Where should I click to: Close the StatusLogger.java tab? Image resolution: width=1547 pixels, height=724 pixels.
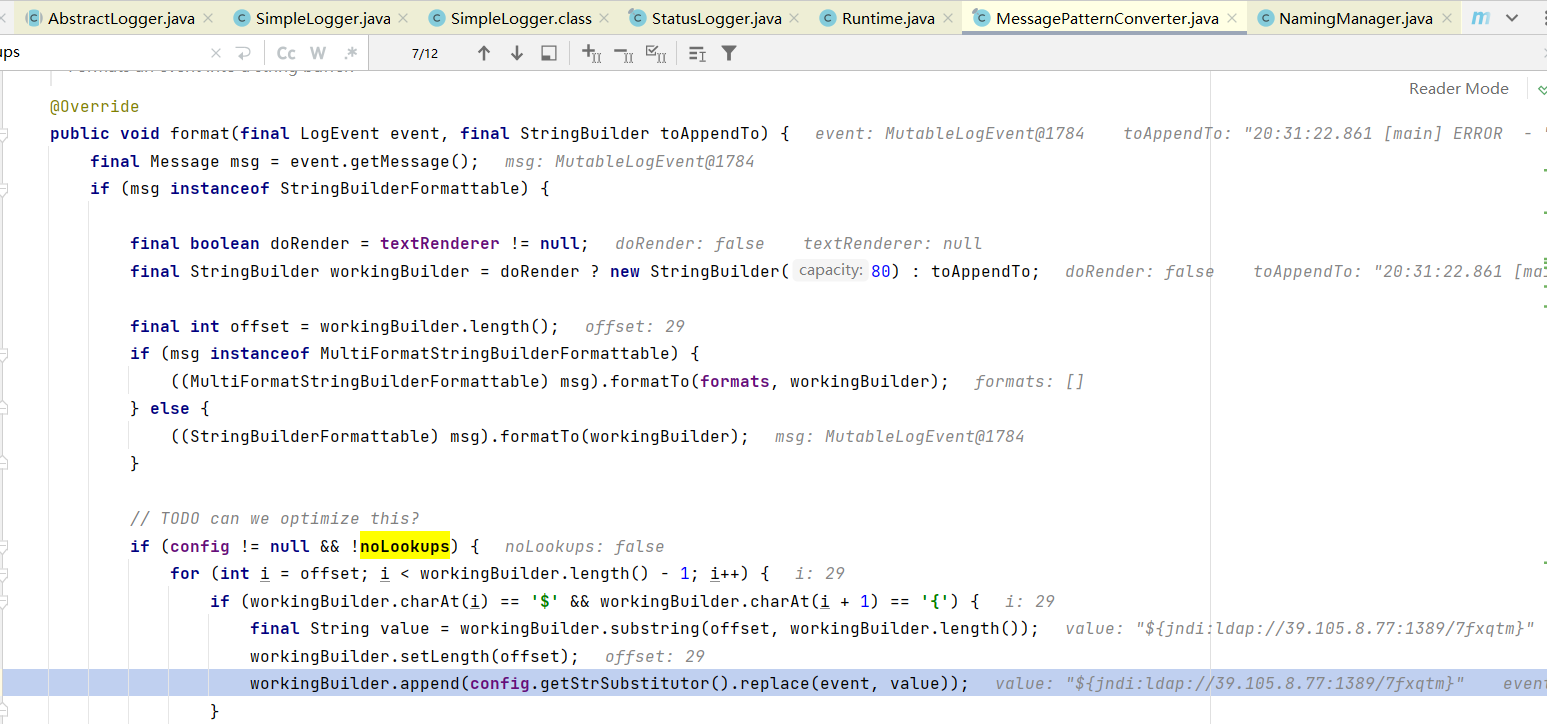(794, 18)
